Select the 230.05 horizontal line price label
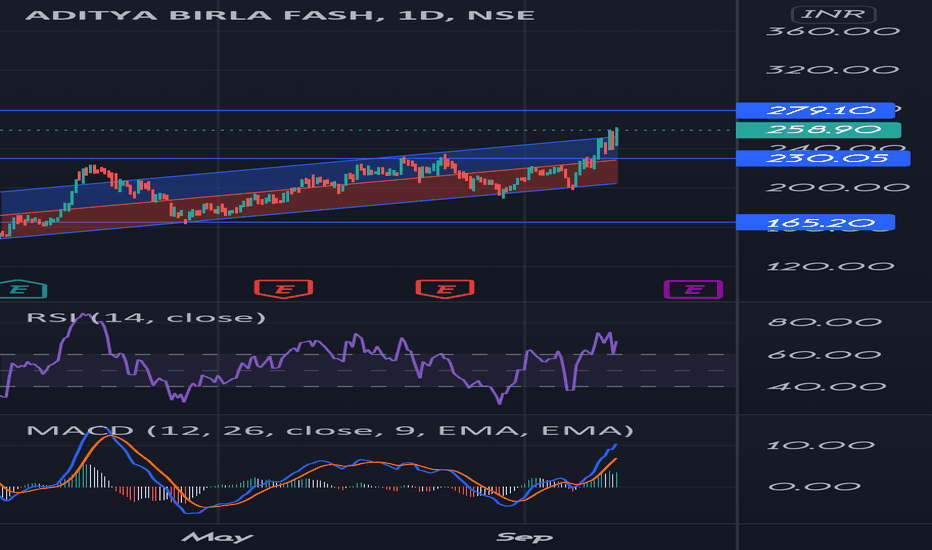This screenshot has height=550, width=932. pos(823,158)
